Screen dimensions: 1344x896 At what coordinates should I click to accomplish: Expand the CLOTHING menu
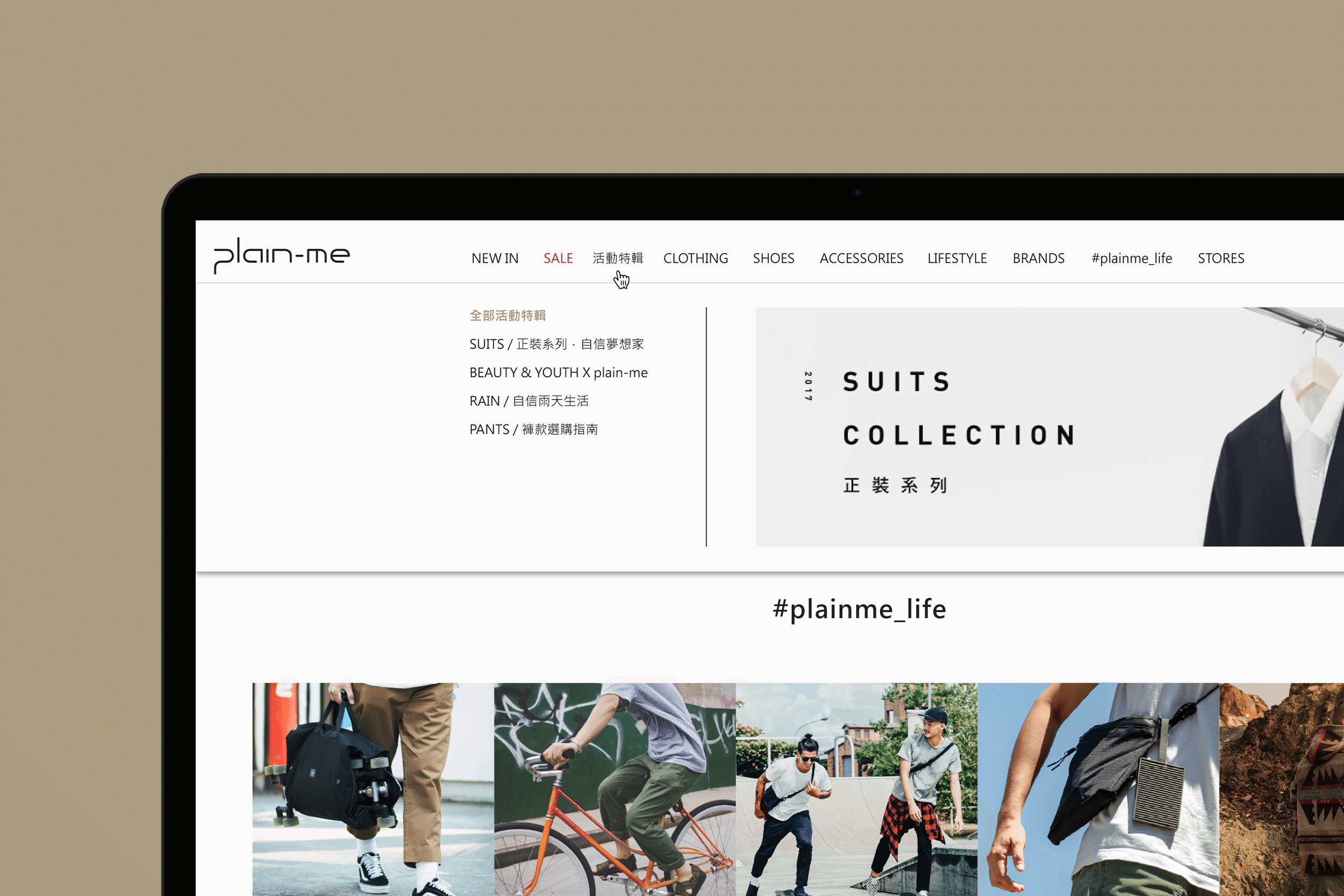point(696,259)
